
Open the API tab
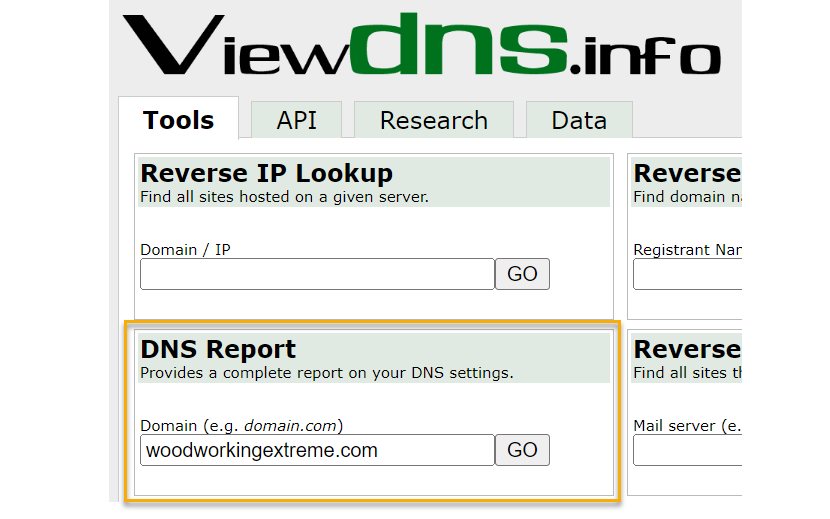pos(296,121)
